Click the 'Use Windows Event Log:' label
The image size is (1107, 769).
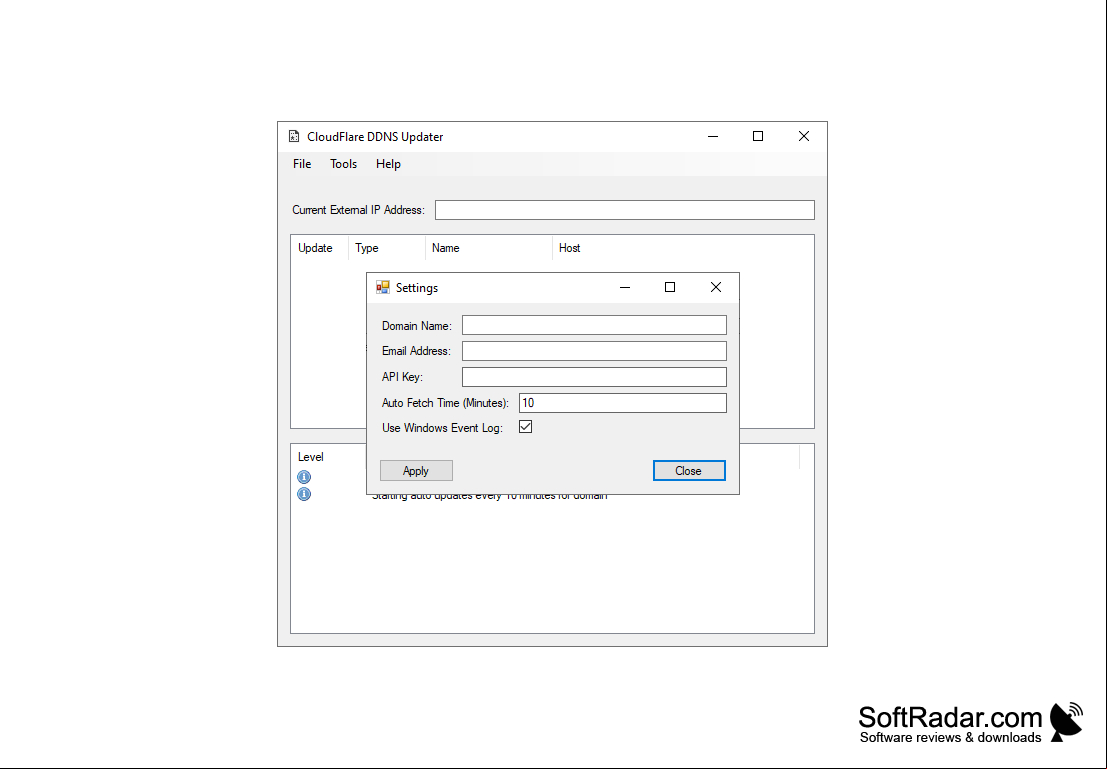coord(443,428)
